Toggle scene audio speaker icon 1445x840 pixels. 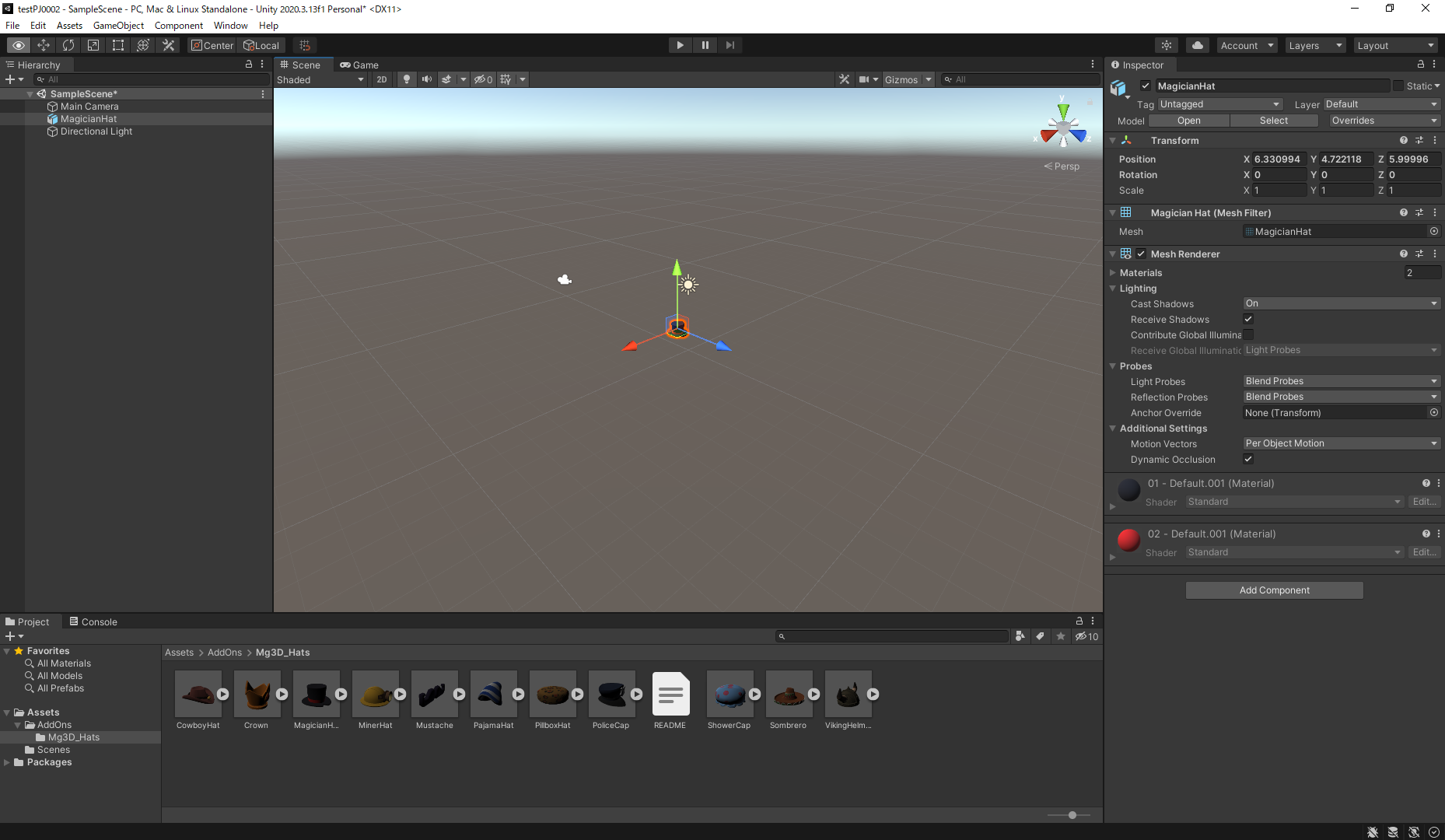427,79
